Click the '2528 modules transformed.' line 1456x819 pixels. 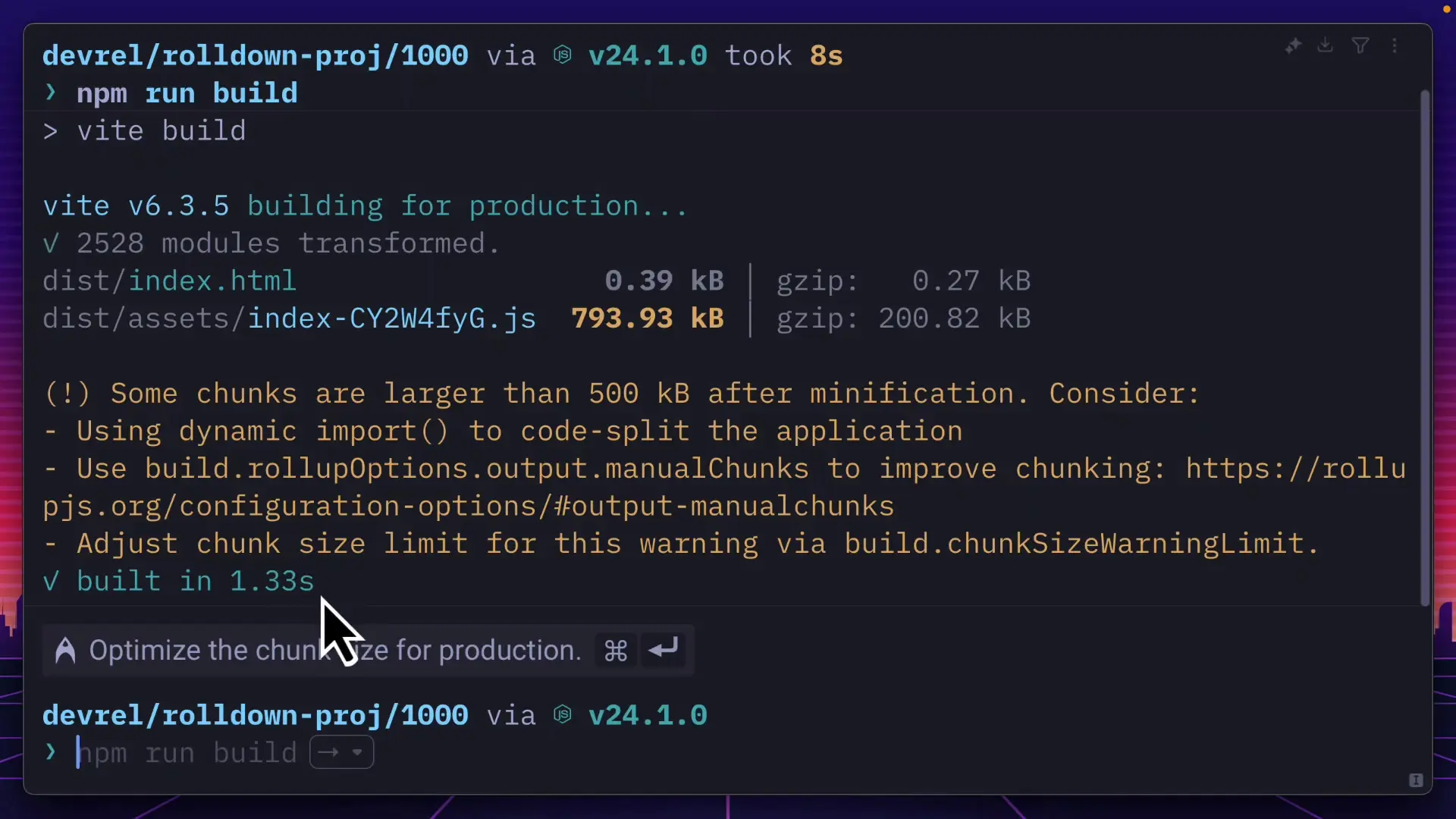click(x=271, y=243)
